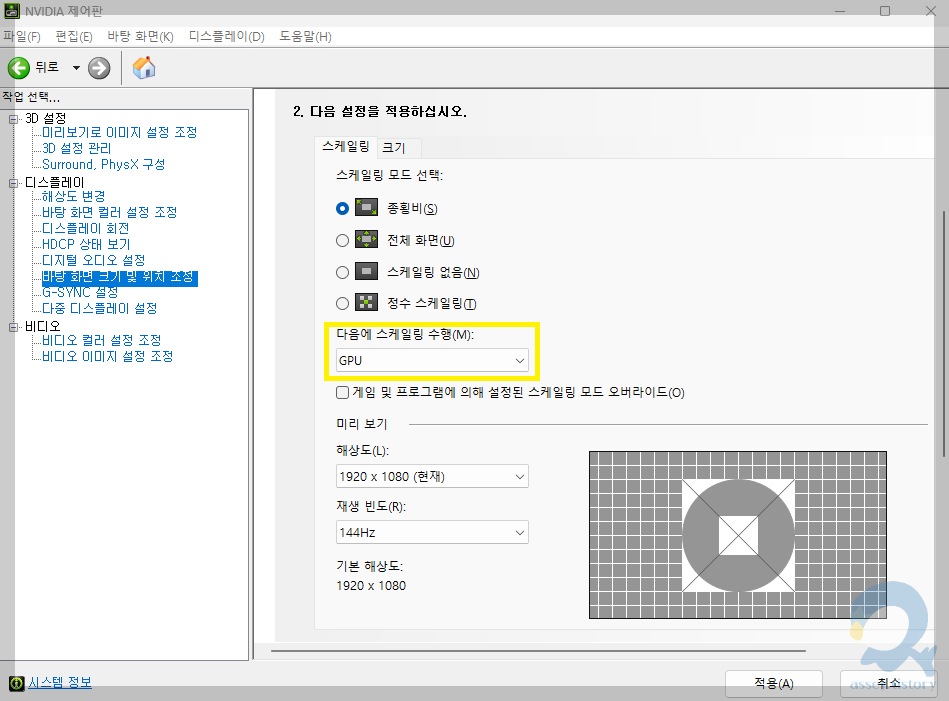Open the 파일(F) menu

[x=22, y=36]
